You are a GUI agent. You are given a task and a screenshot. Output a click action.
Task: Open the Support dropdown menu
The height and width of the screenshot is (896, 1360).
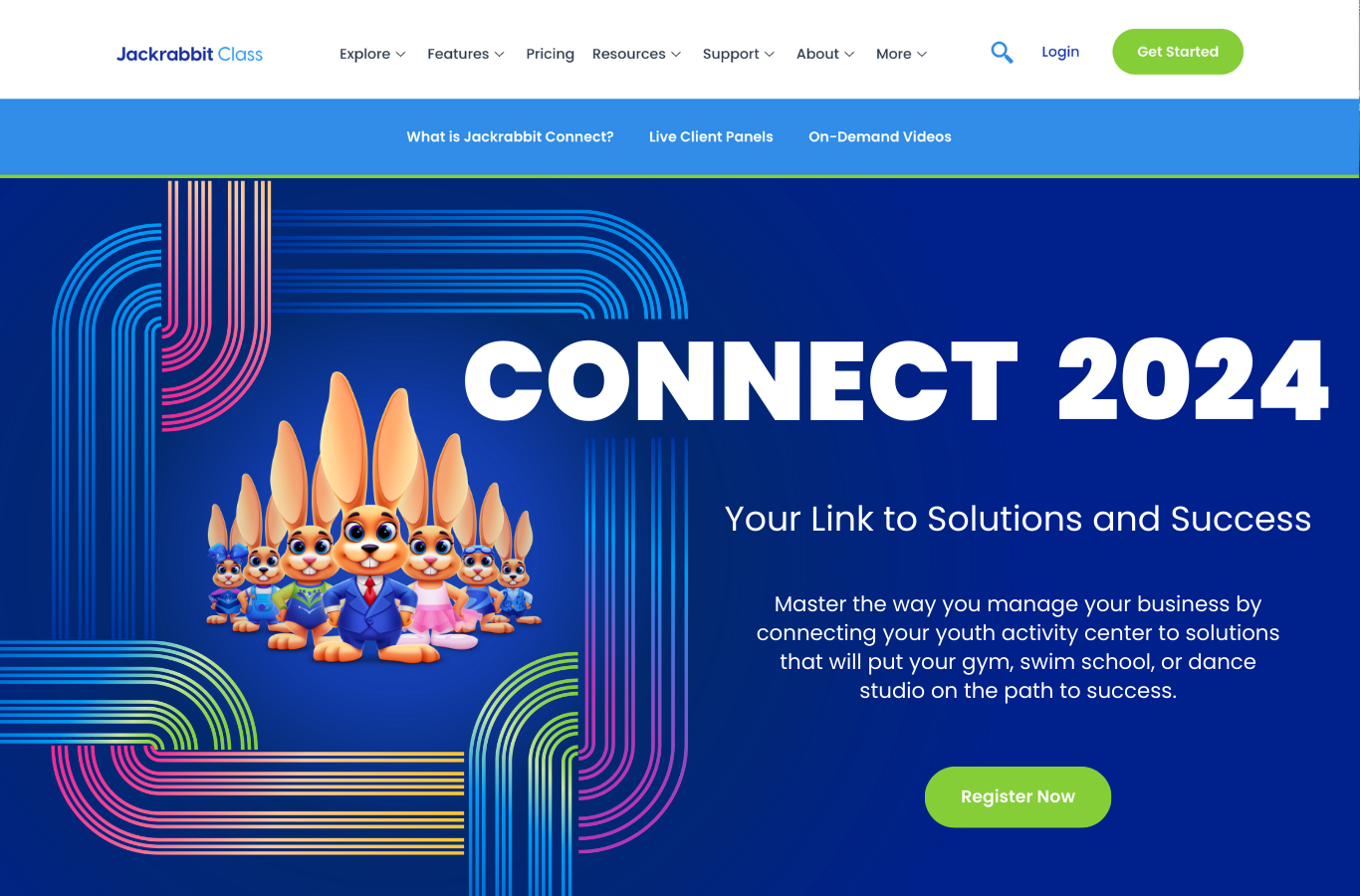(738, 54)
